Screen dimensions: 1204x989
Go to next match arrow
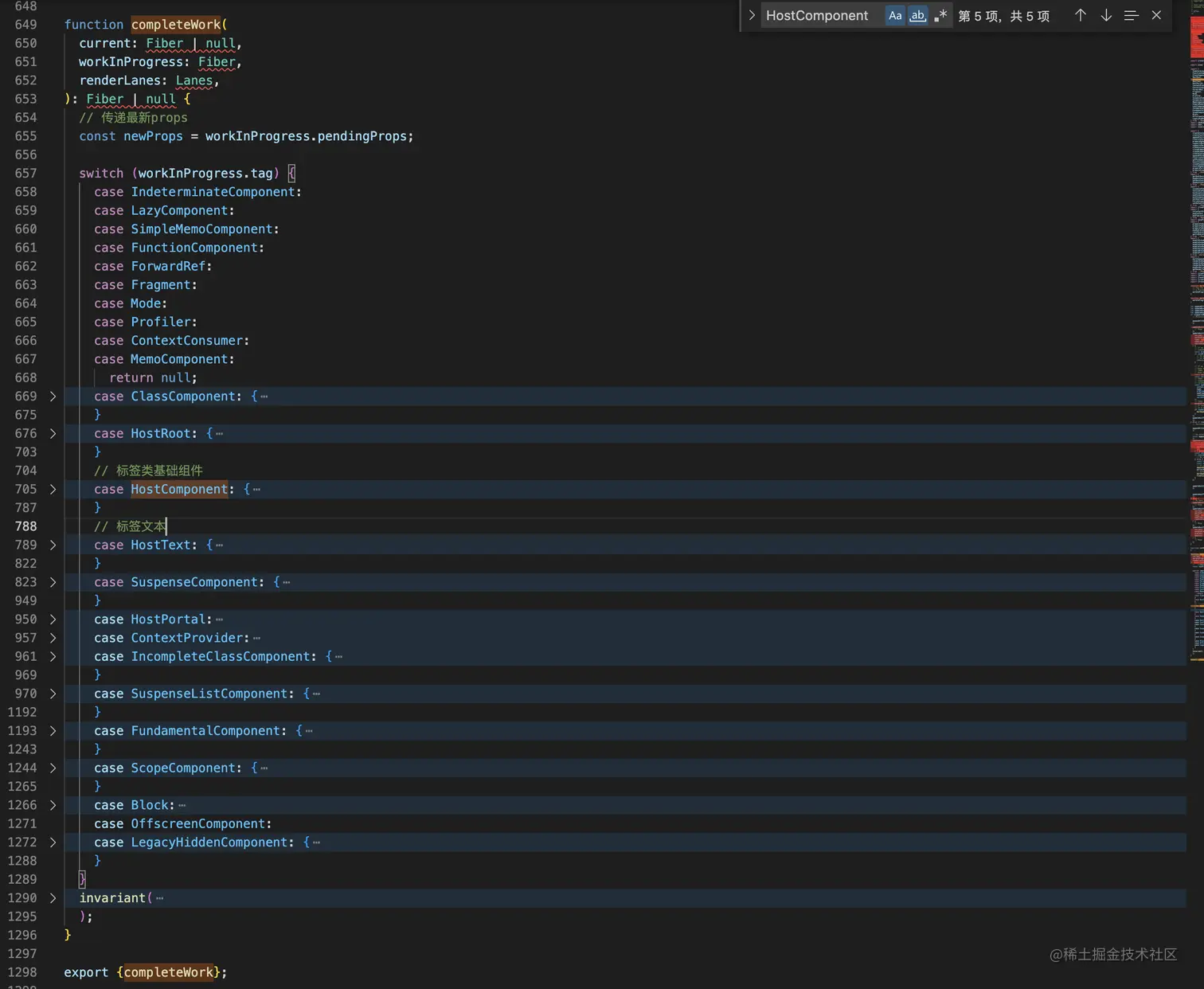[x=1106, y=15]
